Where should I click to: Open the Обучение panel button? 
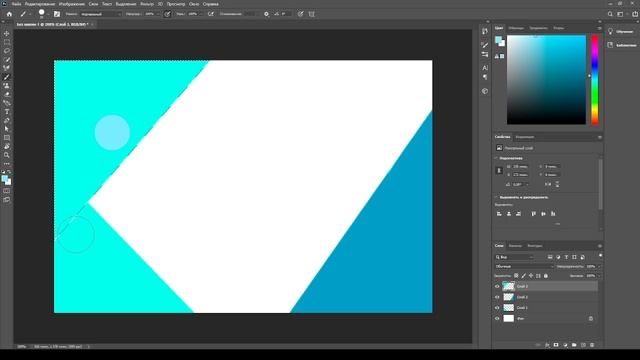click(x=621, y=31)
